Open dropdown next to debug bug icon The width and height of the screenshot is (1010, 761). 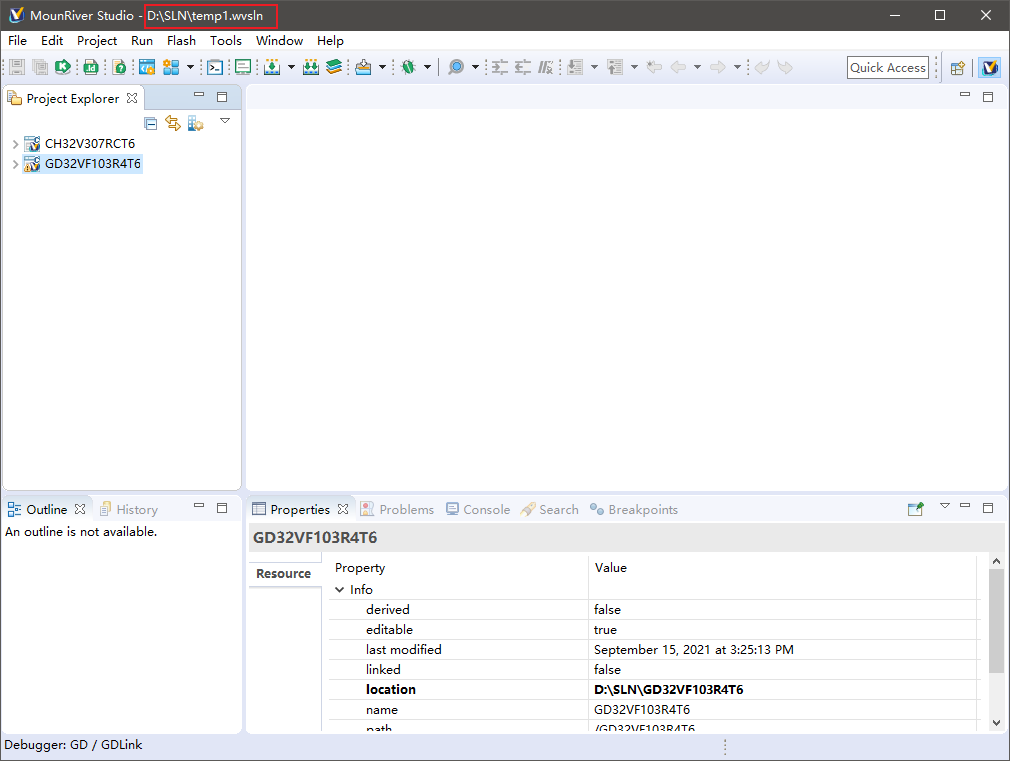pyautogui.click(x=427, y=67)
